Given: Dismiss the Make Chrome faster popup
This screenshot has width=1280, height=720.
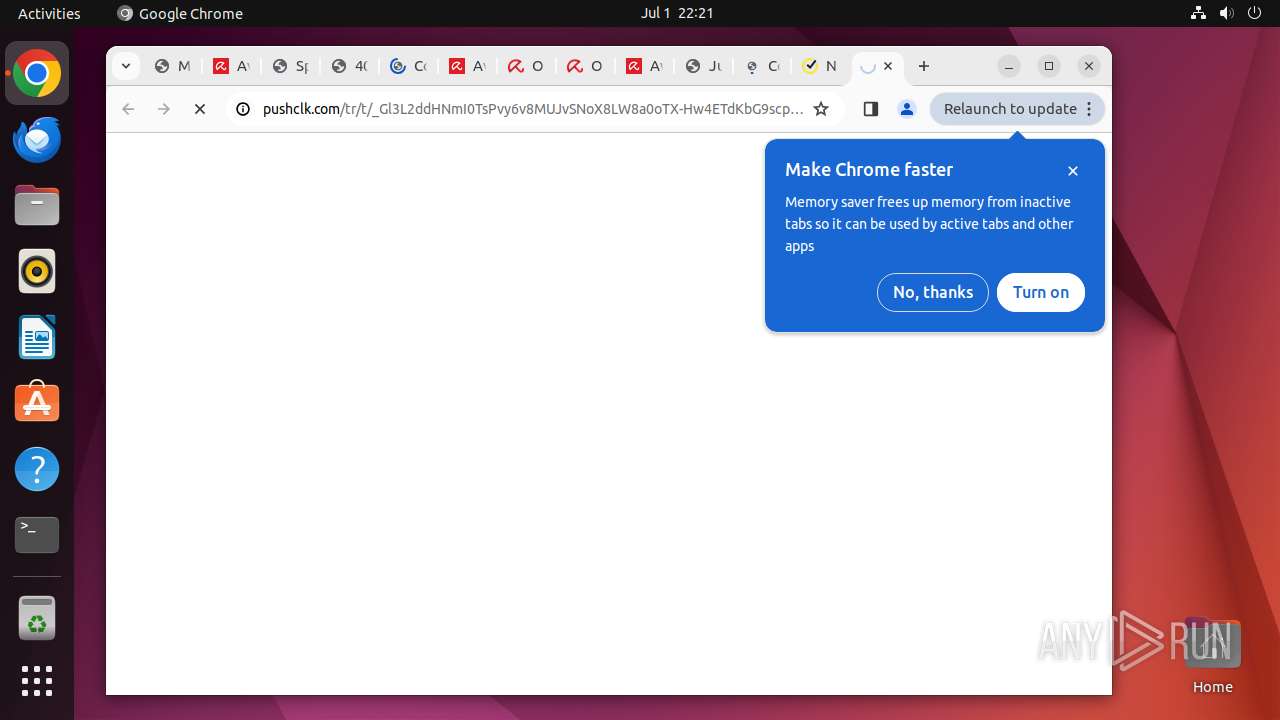Looking at the screenshot, I should (1073, 171).
